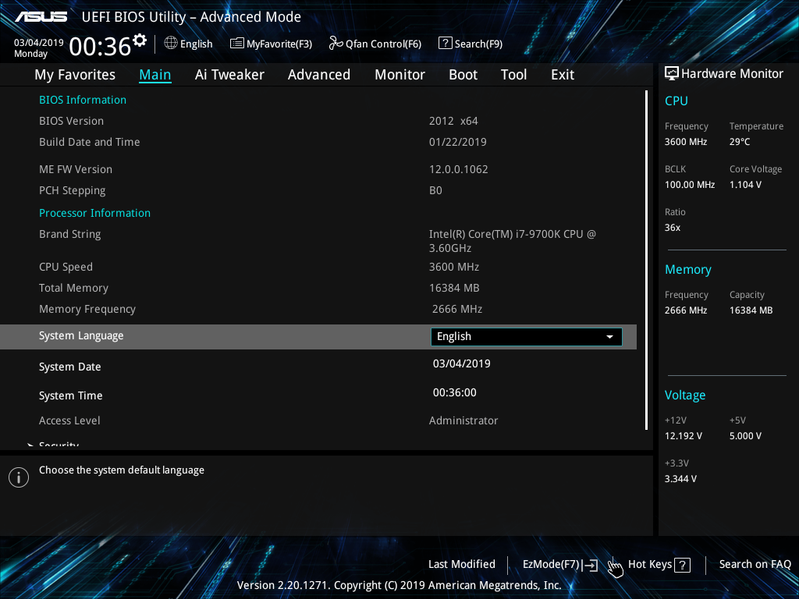The image size is (799, 599).
Task: Expand the Security submenu arrow
Action: tap(31, 445)
